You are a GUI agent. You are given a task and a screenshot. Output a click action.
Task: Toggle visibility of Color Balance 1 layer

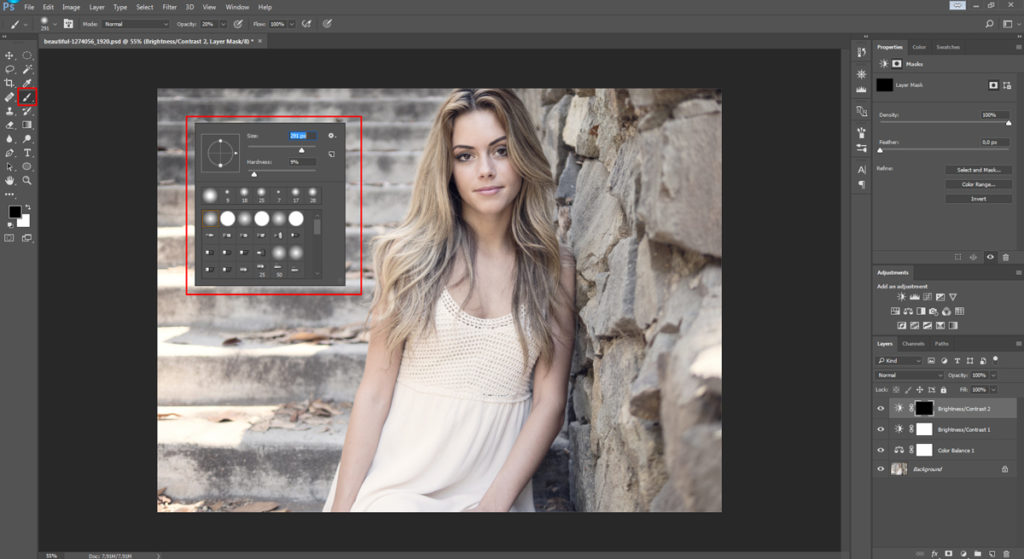point(881,449)
